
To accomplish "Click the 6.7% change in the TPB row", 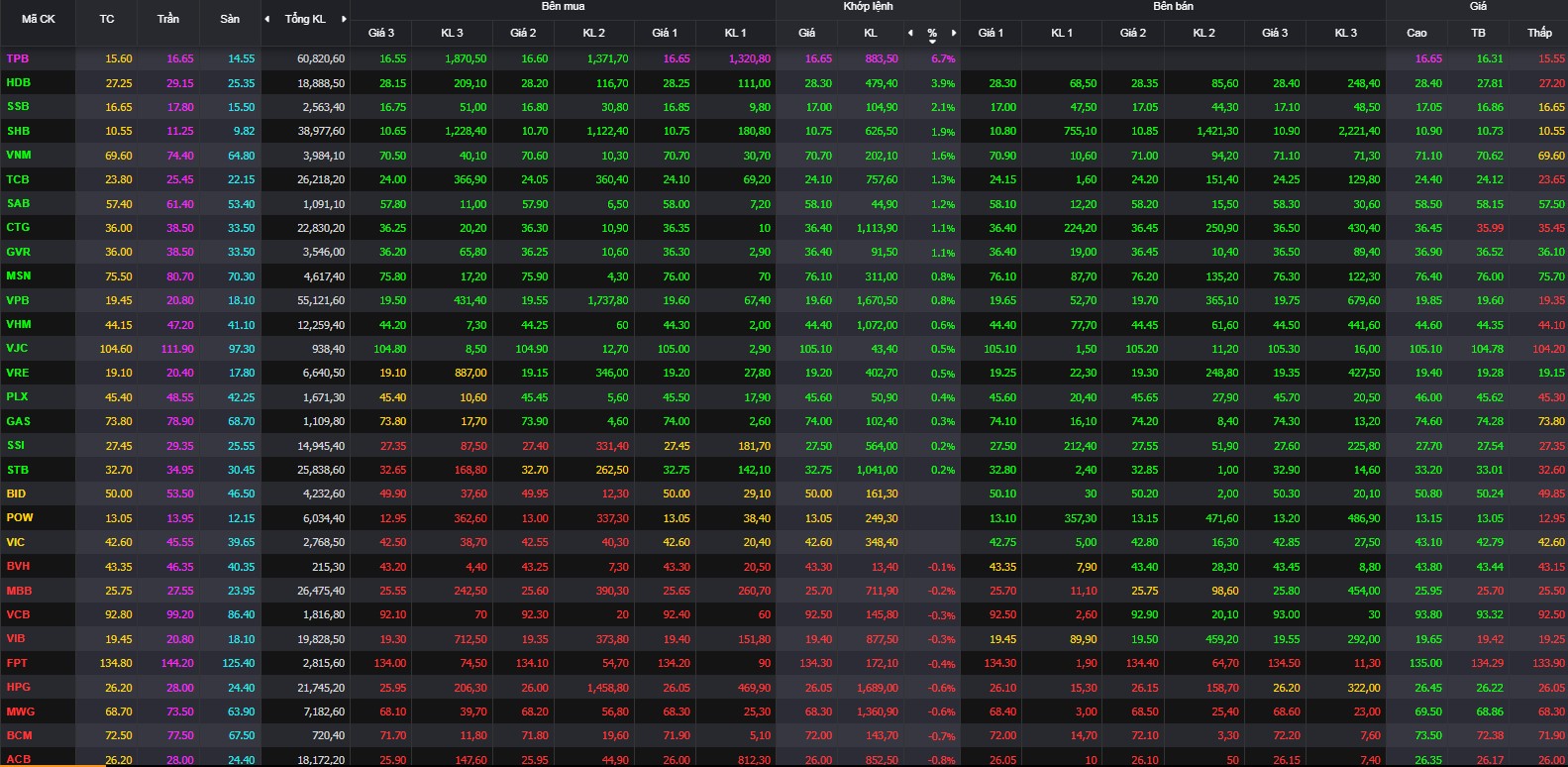I will 943,59.
